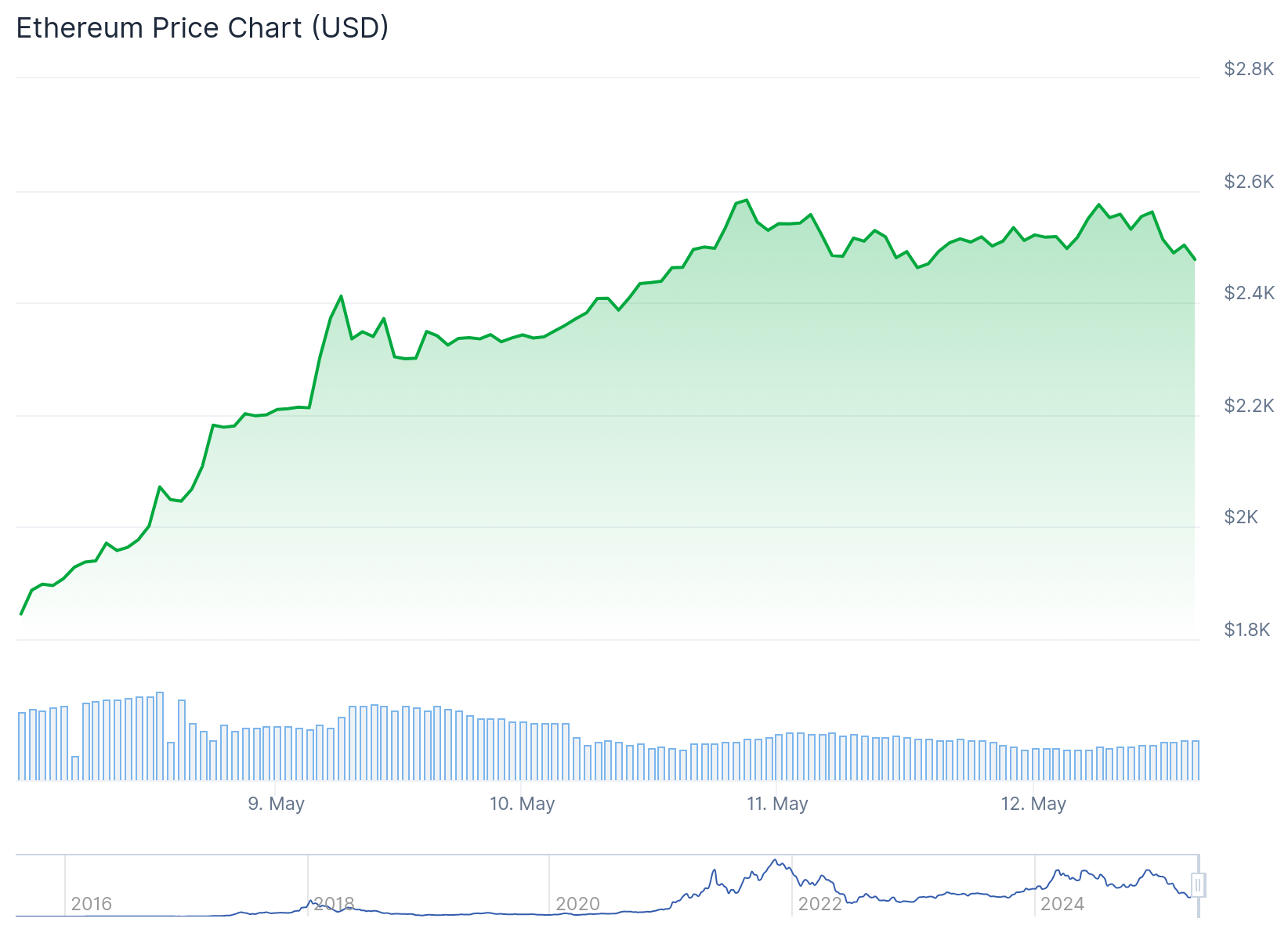This screenshot has height=940, width=1288.
Task: Click the 9. May date label
Action: (276, 804)
